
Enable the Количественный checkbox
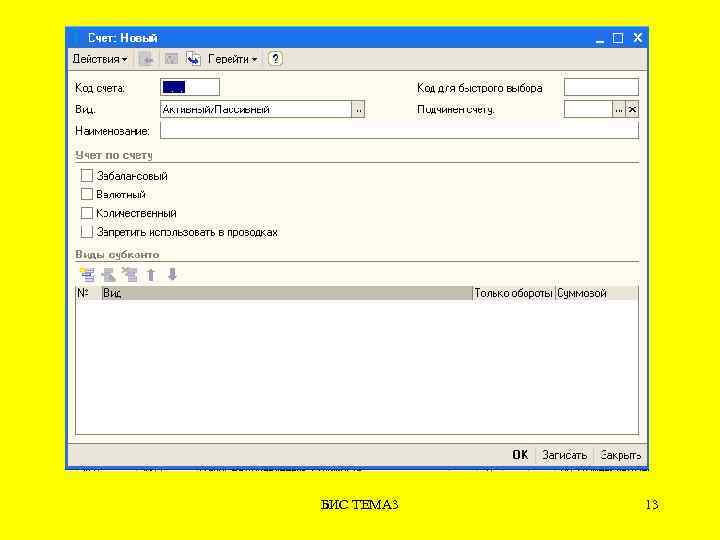(x=86, y=213)
